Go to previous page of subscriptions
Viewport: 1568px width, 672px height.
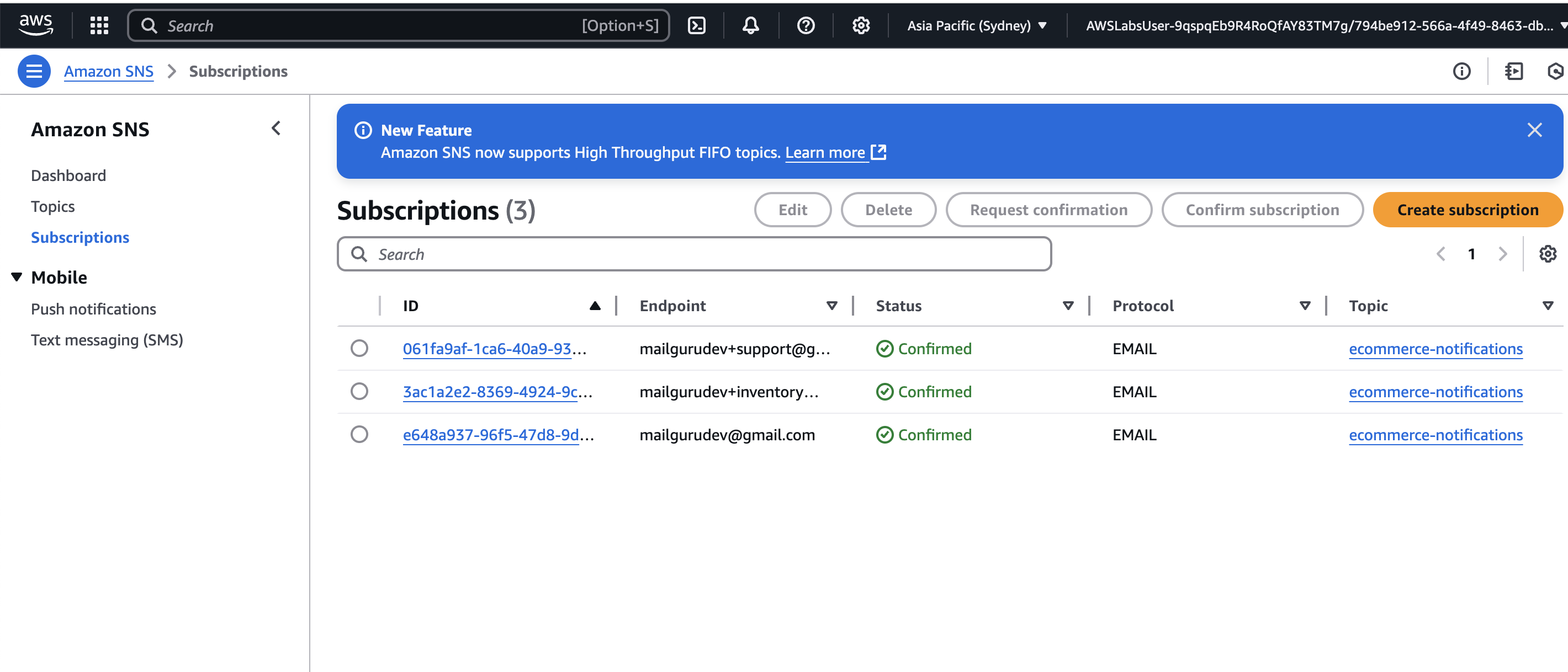[x=1440, y=254]
